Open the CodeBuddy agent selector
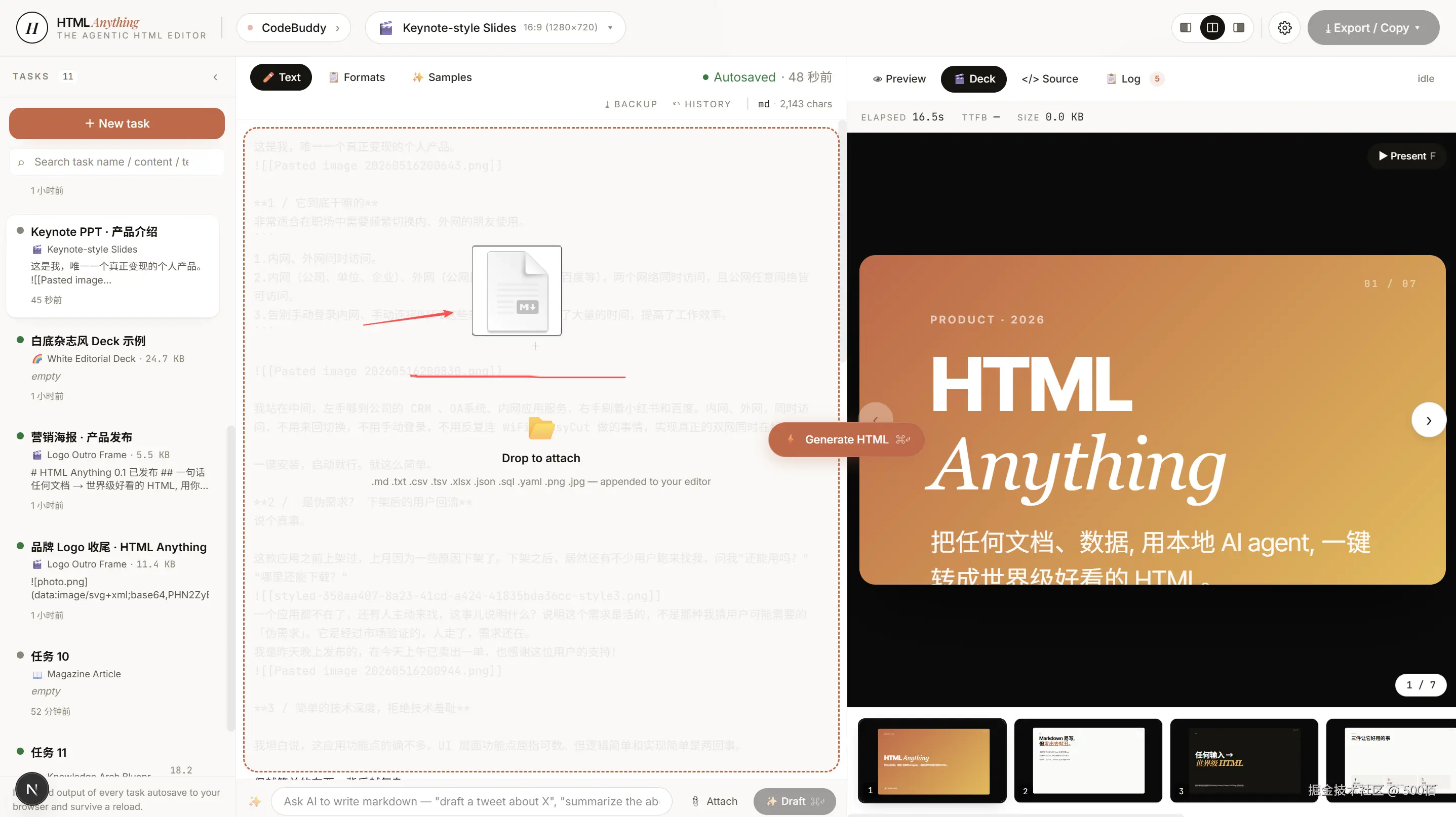 point(294,28)
